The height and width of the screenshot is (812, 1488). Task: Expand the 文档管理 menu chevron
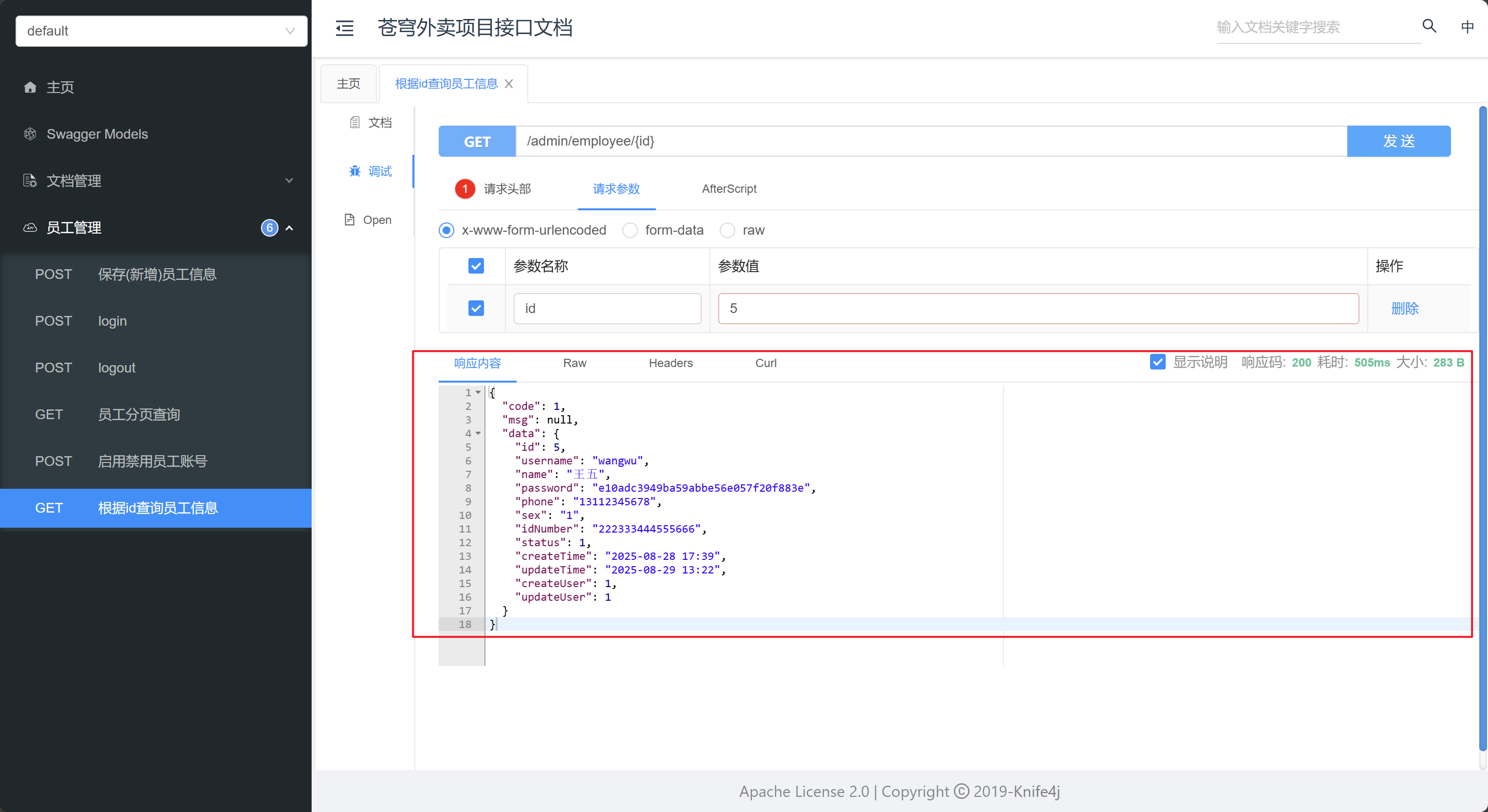coord(289,181)
